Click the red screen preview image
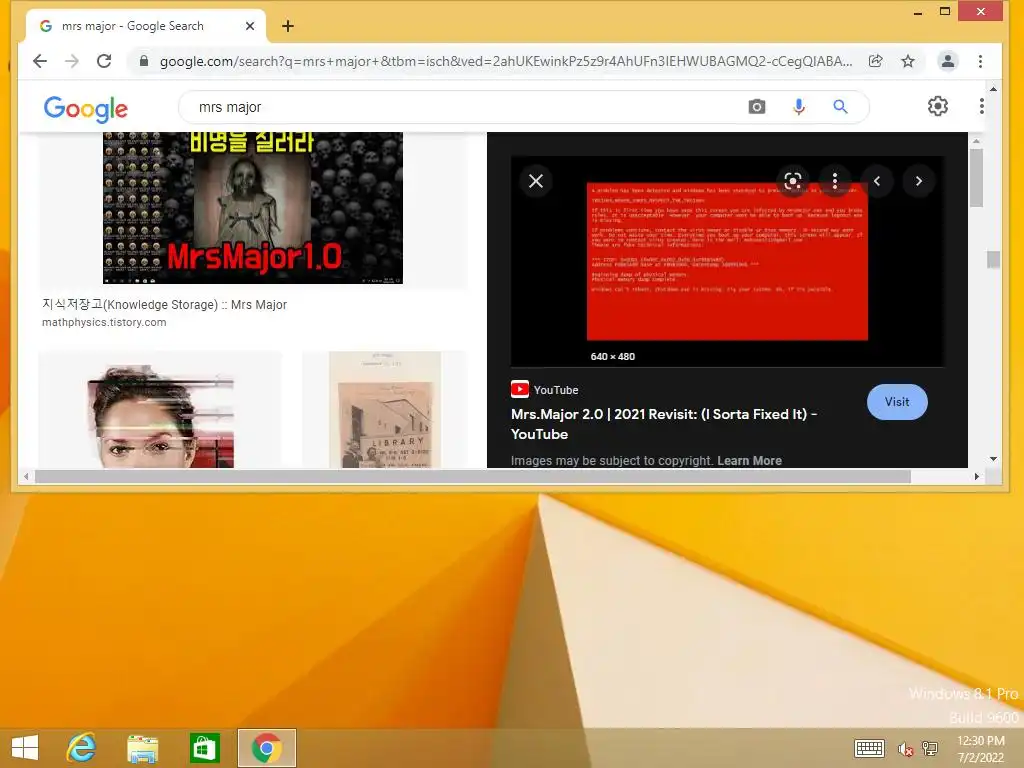This screenshot has width=1024, height=768. [728, 261]
